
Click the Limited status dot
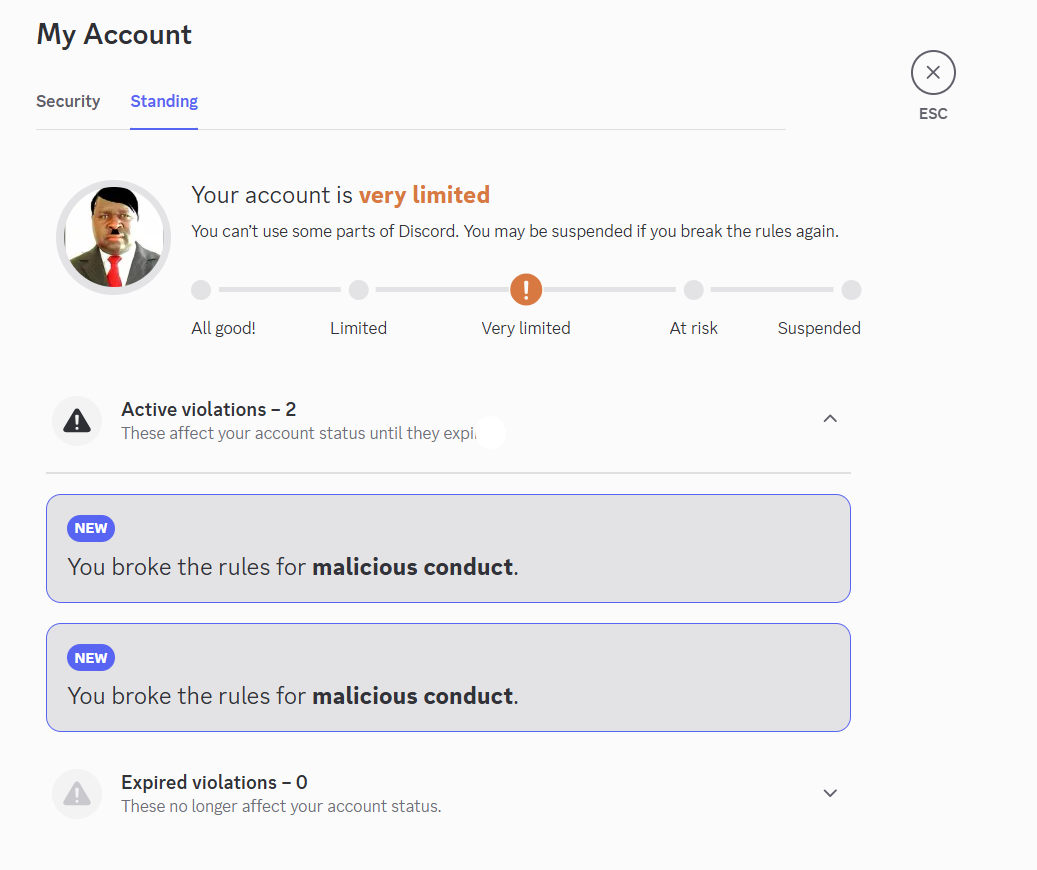(358, 290)
